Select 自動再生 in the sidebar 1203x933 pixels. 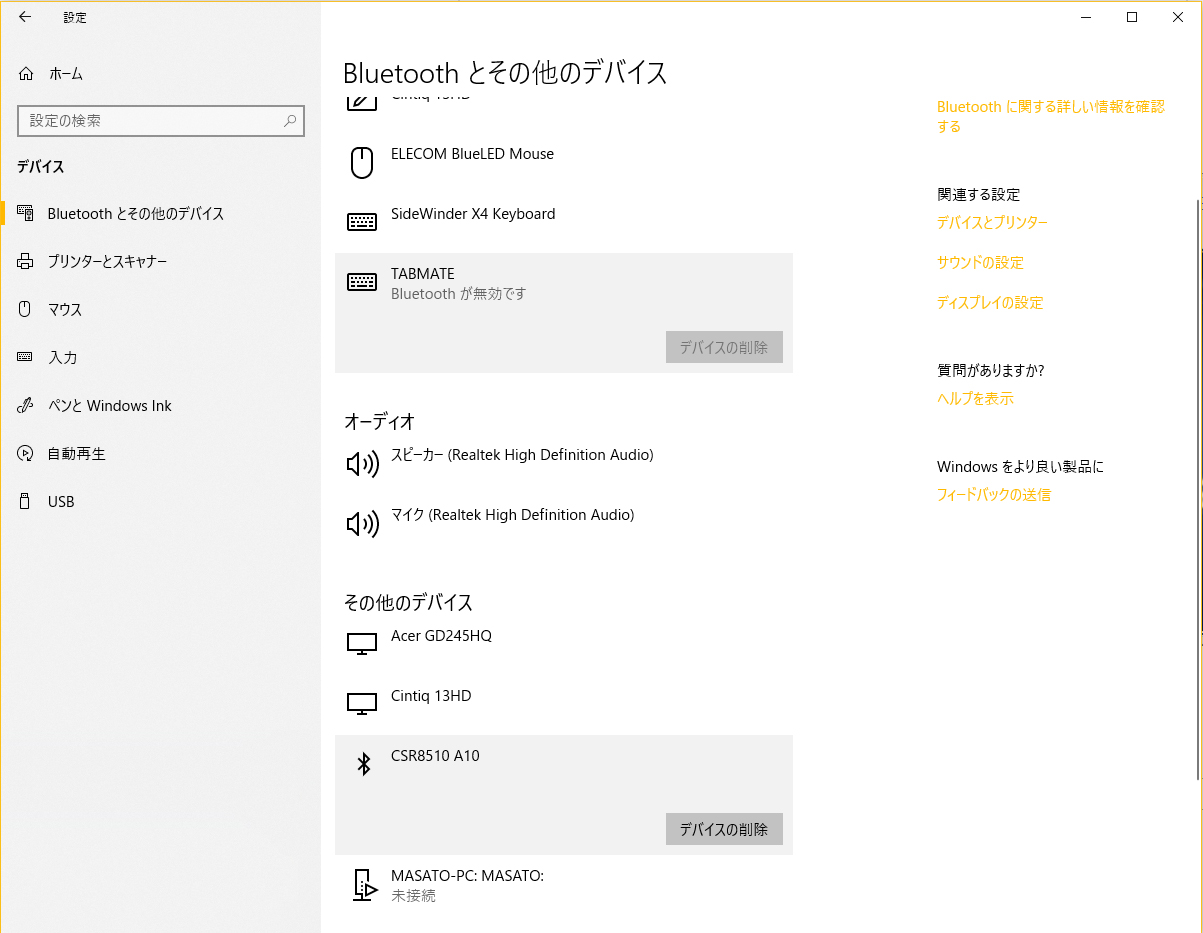coord(76,454)
